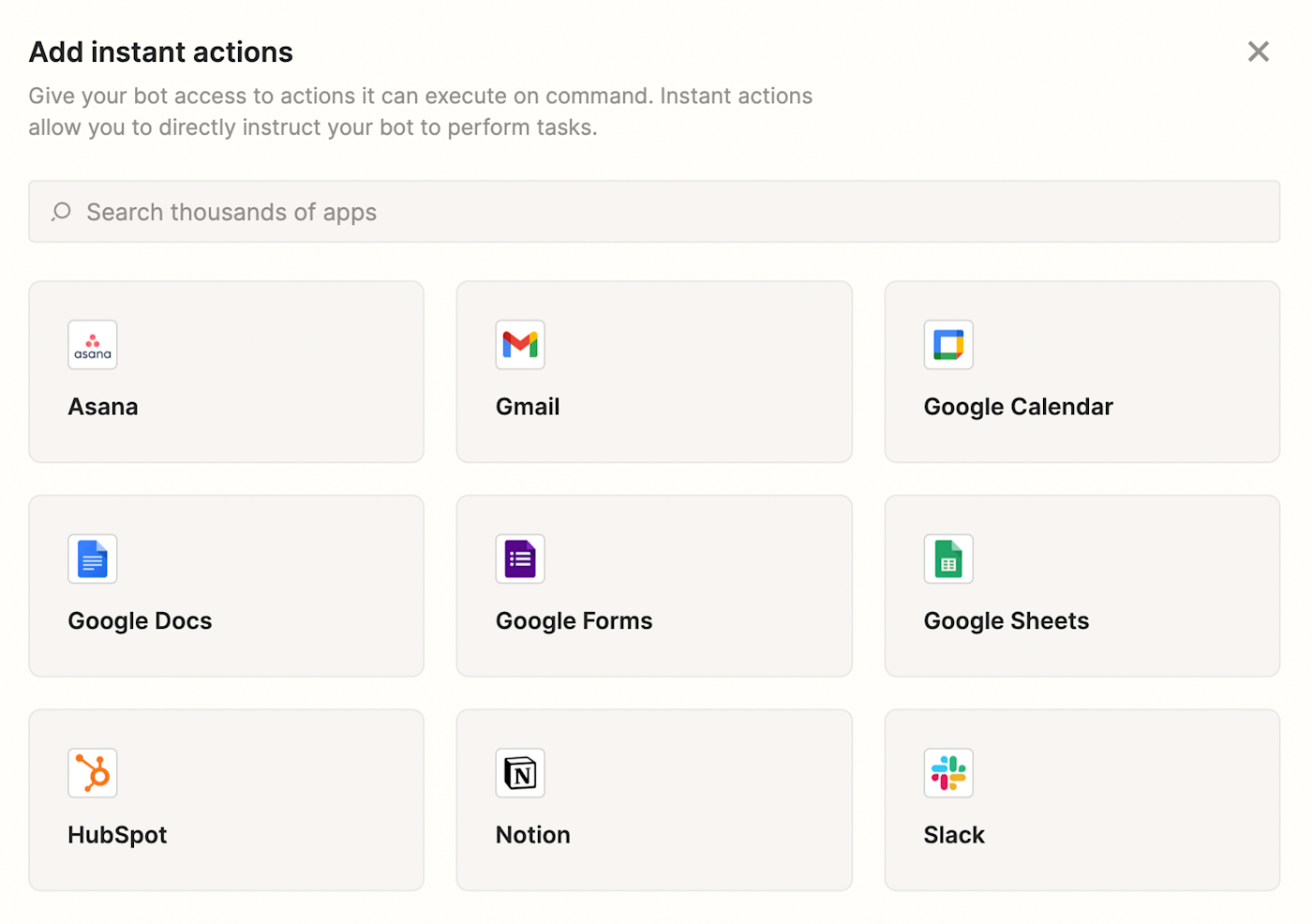This screenshot has width=1312, height=924.
Task: Select the Asana card label
Action: coord(103,407)
